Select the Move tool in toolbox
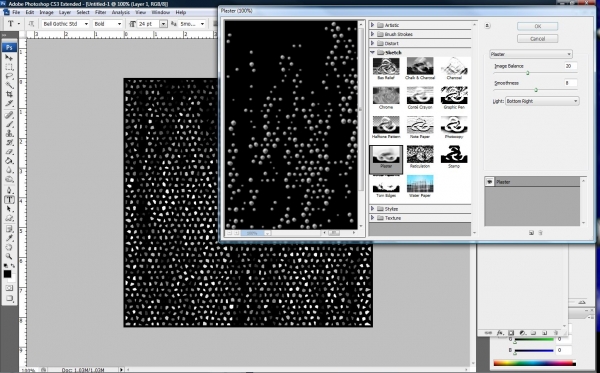This screenshot has width=600, height=373. pyautogui.click(x=9, y=58)
